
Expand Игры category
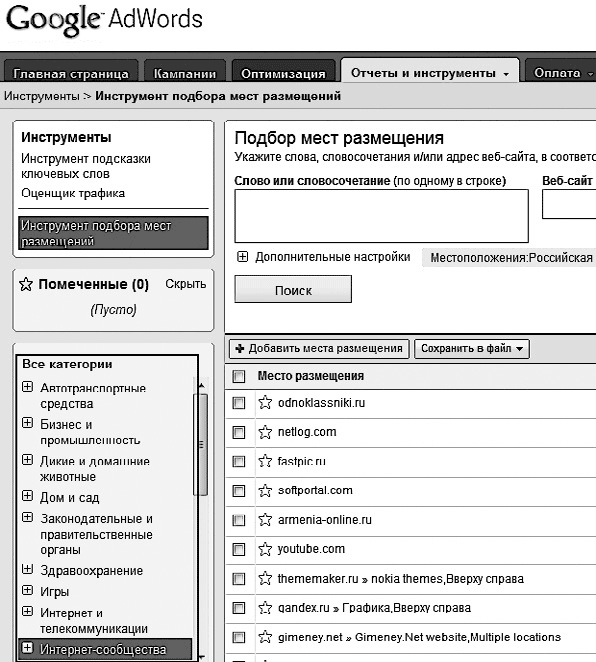[x=27, y=590]
